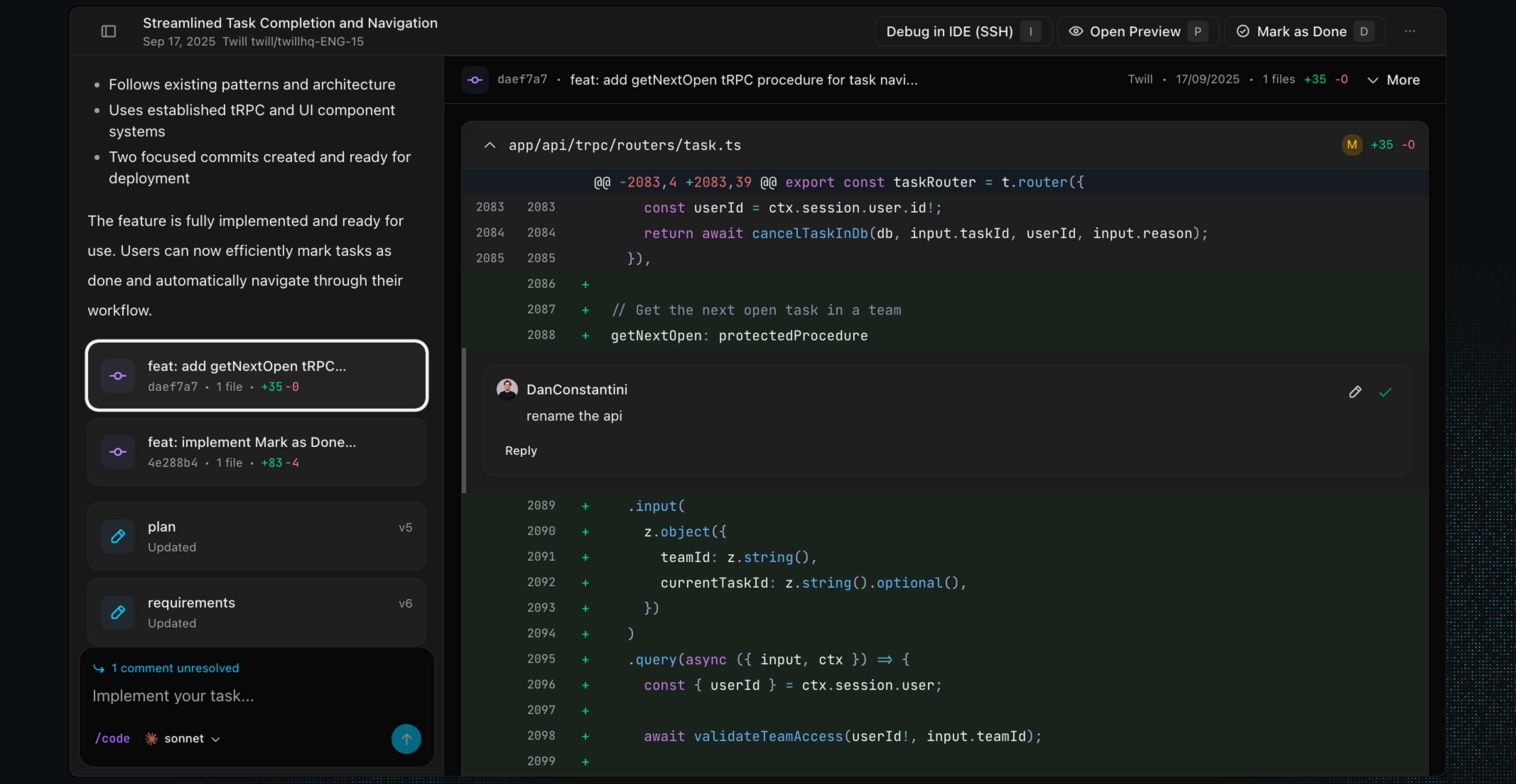Collapse the app/api/trpc/routers/task.ts file diff
Viewport: 1516px width, 784px height.
coord(490,145)
